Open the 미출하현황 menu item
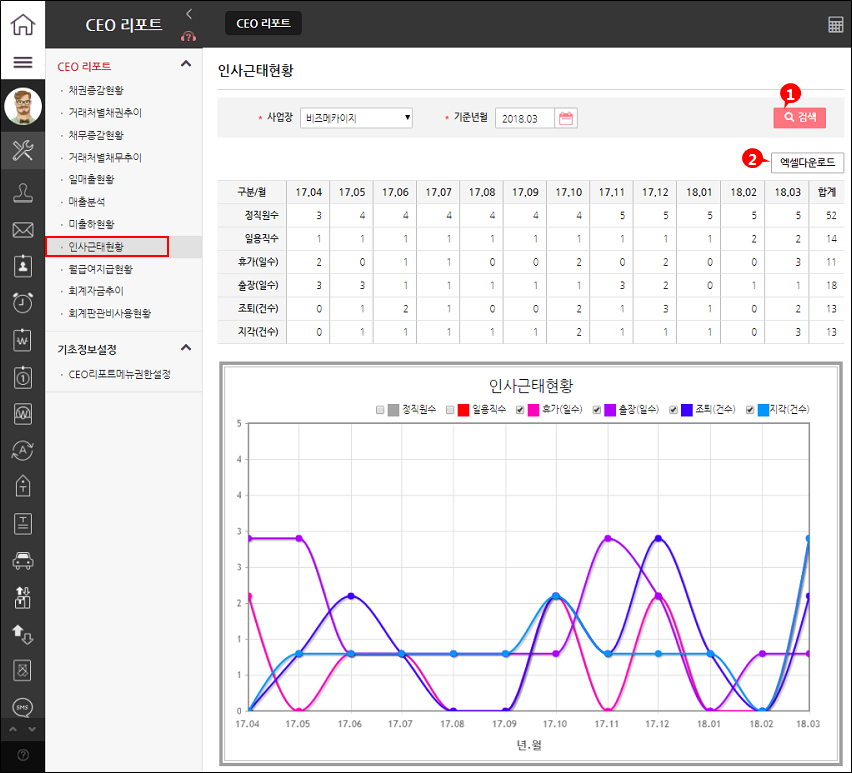 pyautogui.click(x=91, y=224)
